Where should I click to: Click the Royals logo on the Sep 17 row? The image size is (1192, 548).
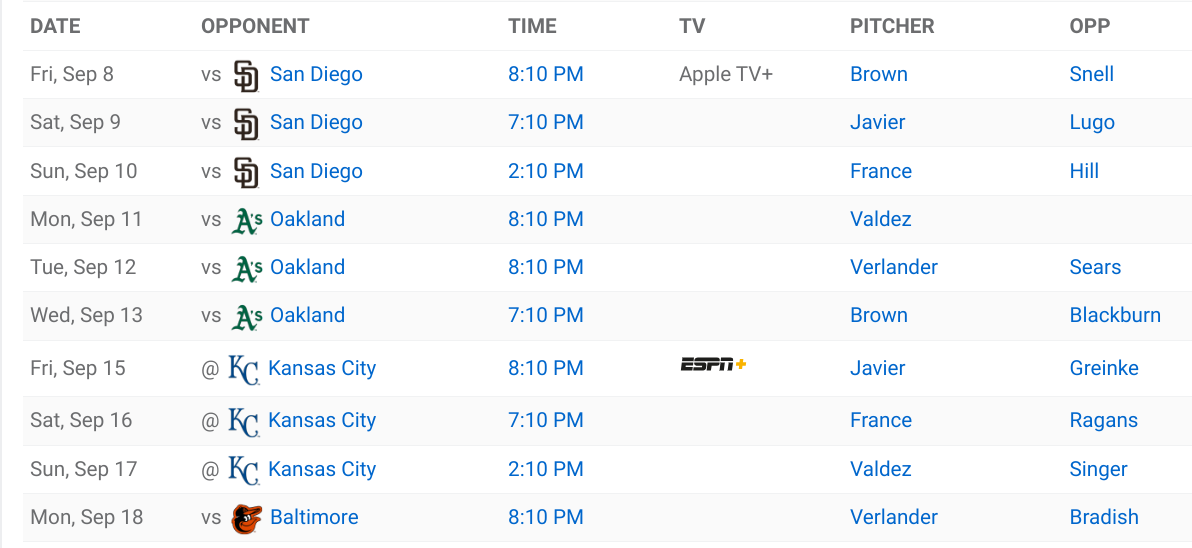tap(244, 470)
